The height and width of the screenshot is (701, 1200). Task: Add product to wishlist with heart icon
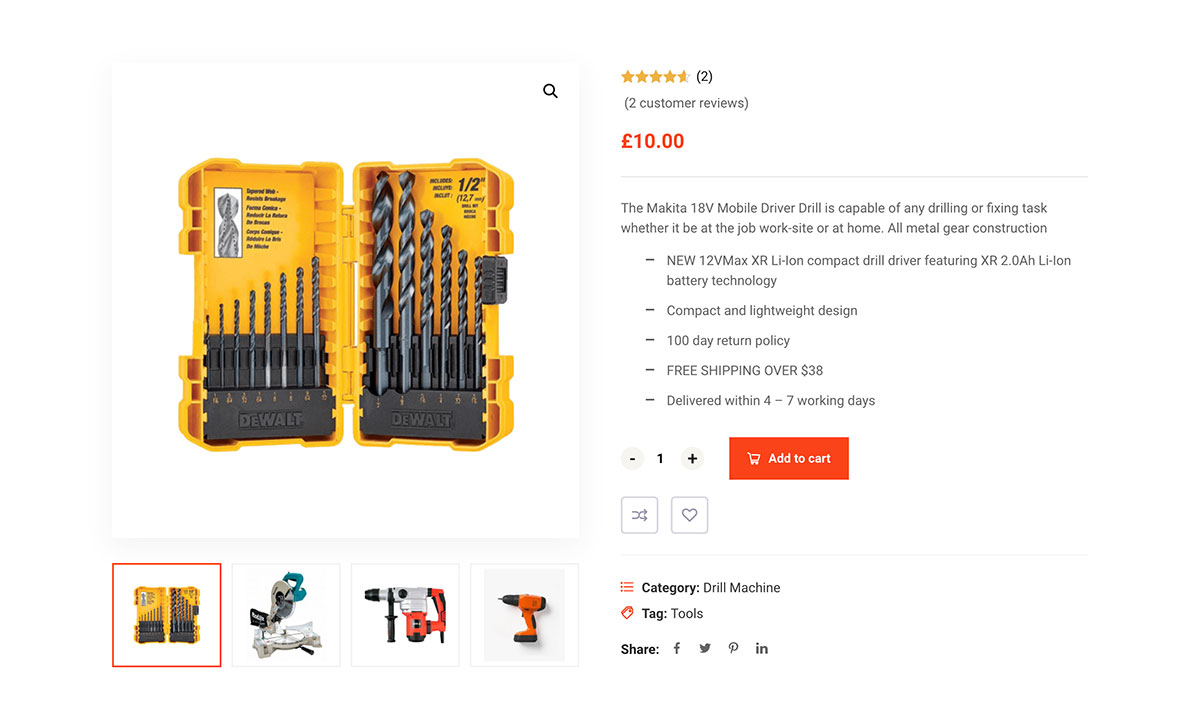click(689, 515)
